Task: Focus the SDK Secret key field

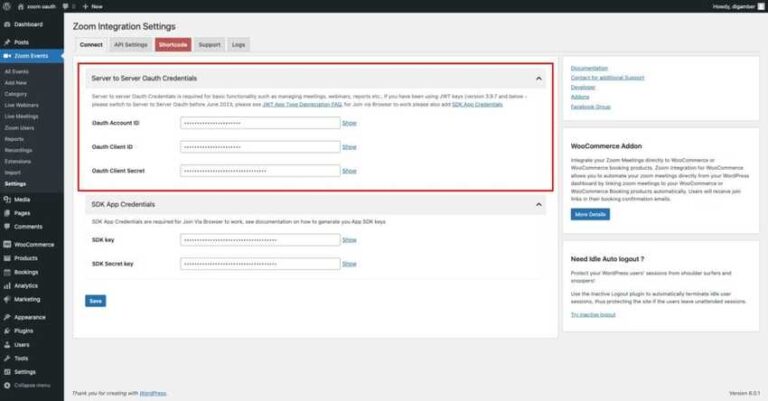Action: coord(260,264)
